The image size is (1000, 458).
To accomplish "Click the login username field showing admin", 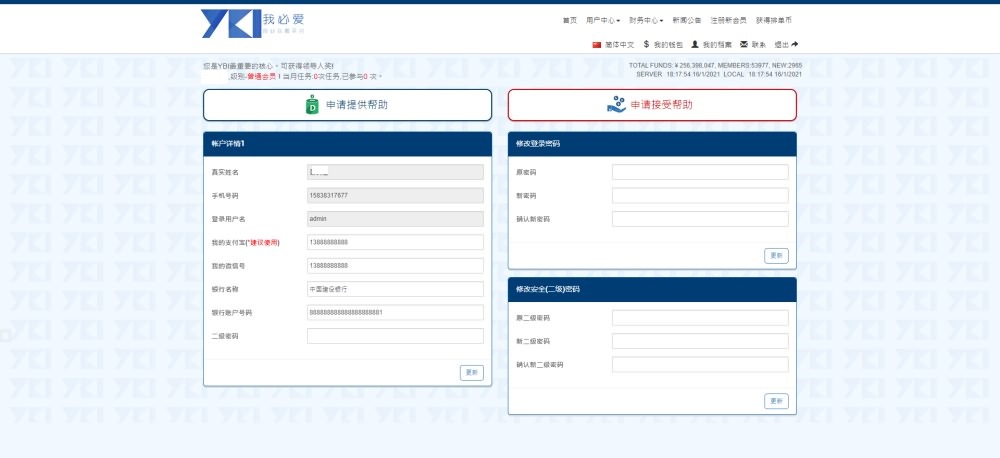I will tap(395, 219).
